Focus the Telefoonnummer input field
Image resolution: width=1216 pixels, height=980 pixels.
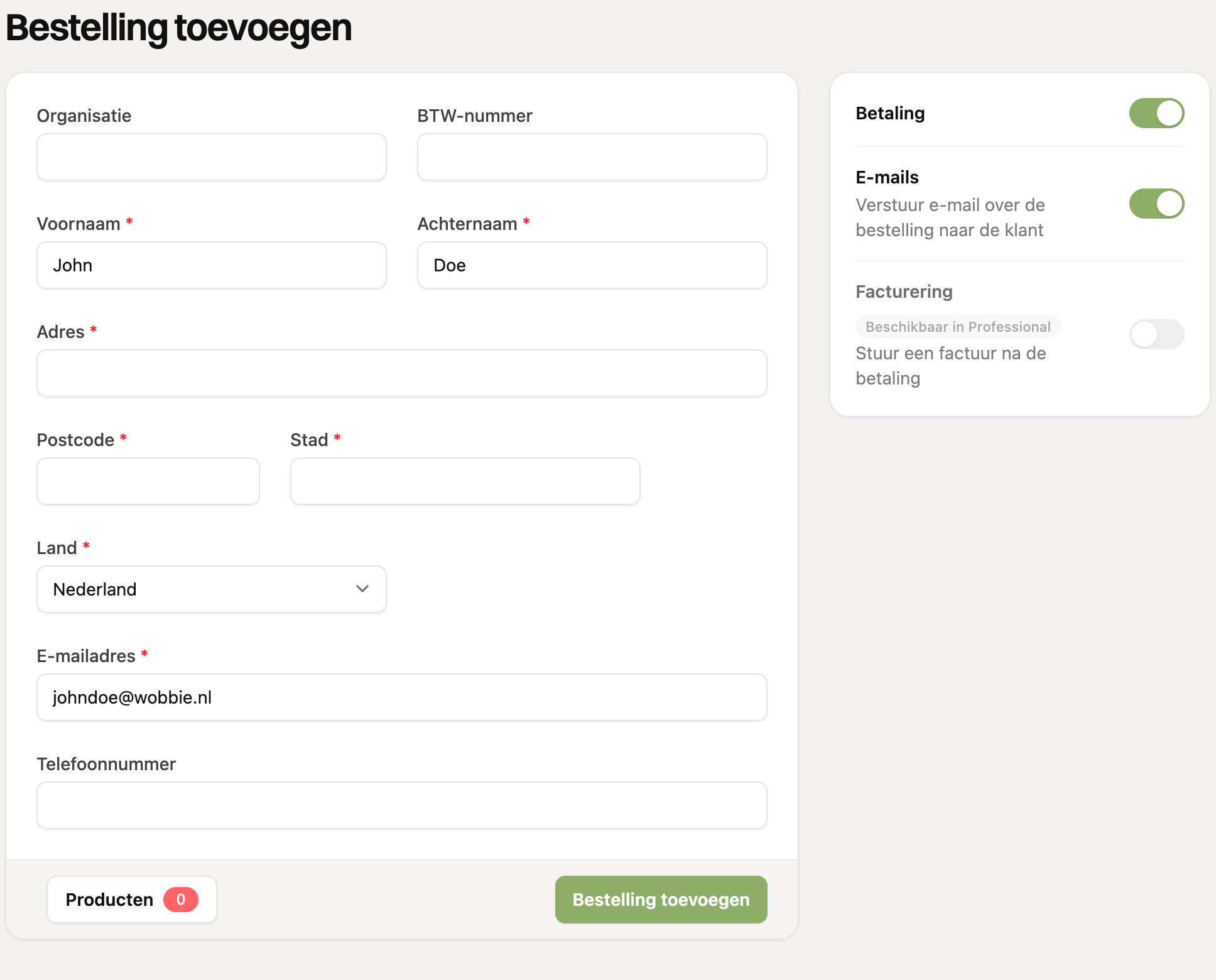[402, 805]
